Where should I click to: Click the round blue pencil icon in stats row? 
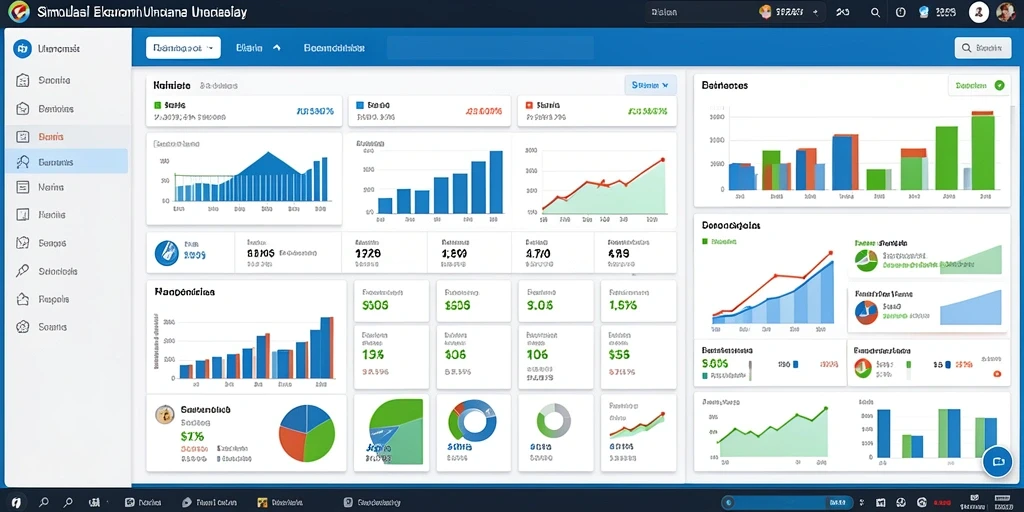pyautogui.click(x=167, y=253)
